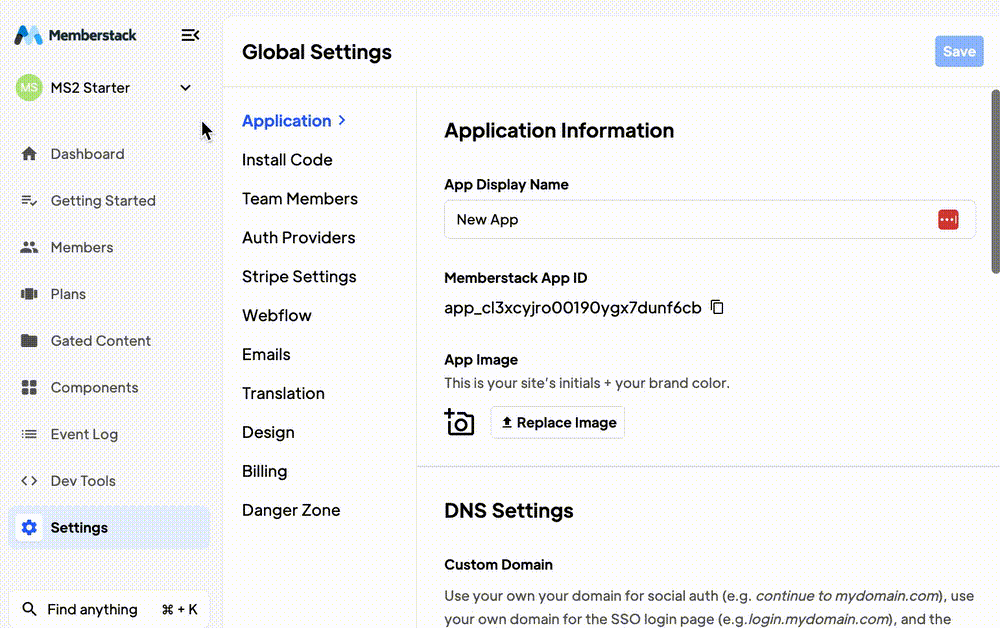Click the Replace Image button

(x=558, y=422)
